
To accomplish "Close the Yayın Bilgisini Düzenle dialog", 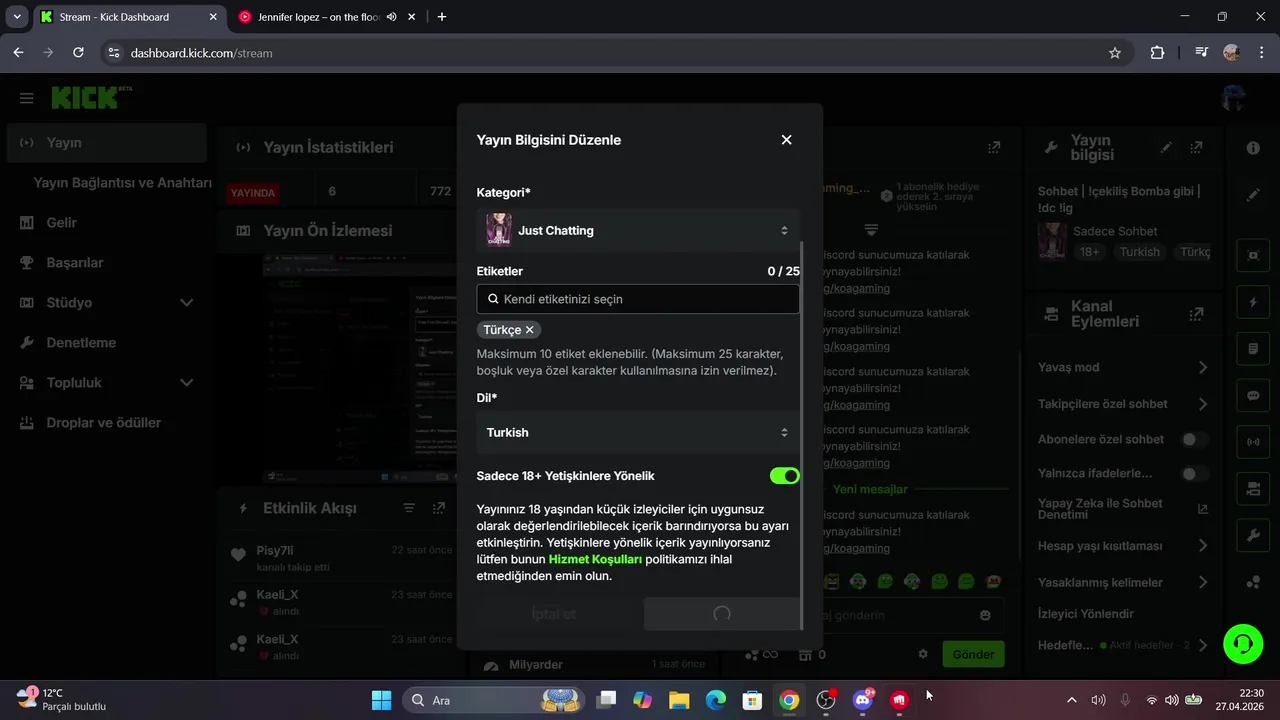I will coord(786,140).
